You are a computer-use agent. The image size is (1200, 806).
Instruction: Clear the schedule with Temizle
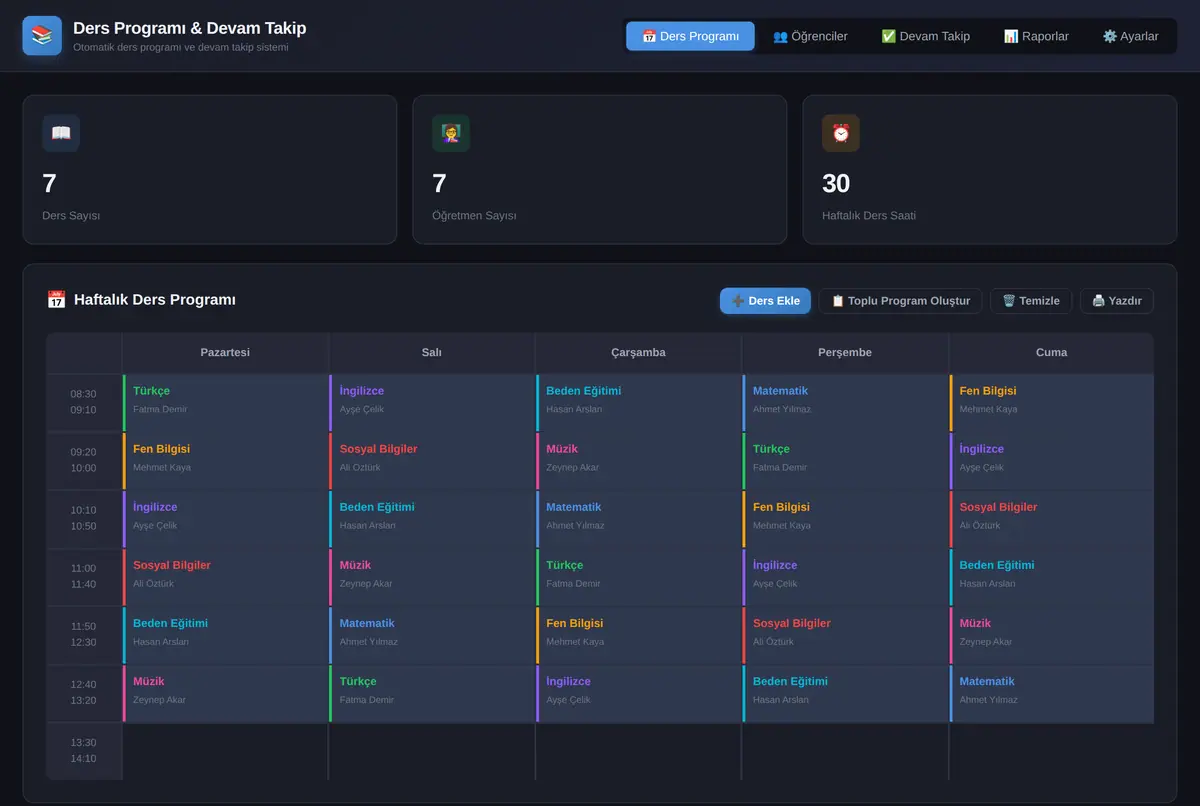coord(1031,301)
